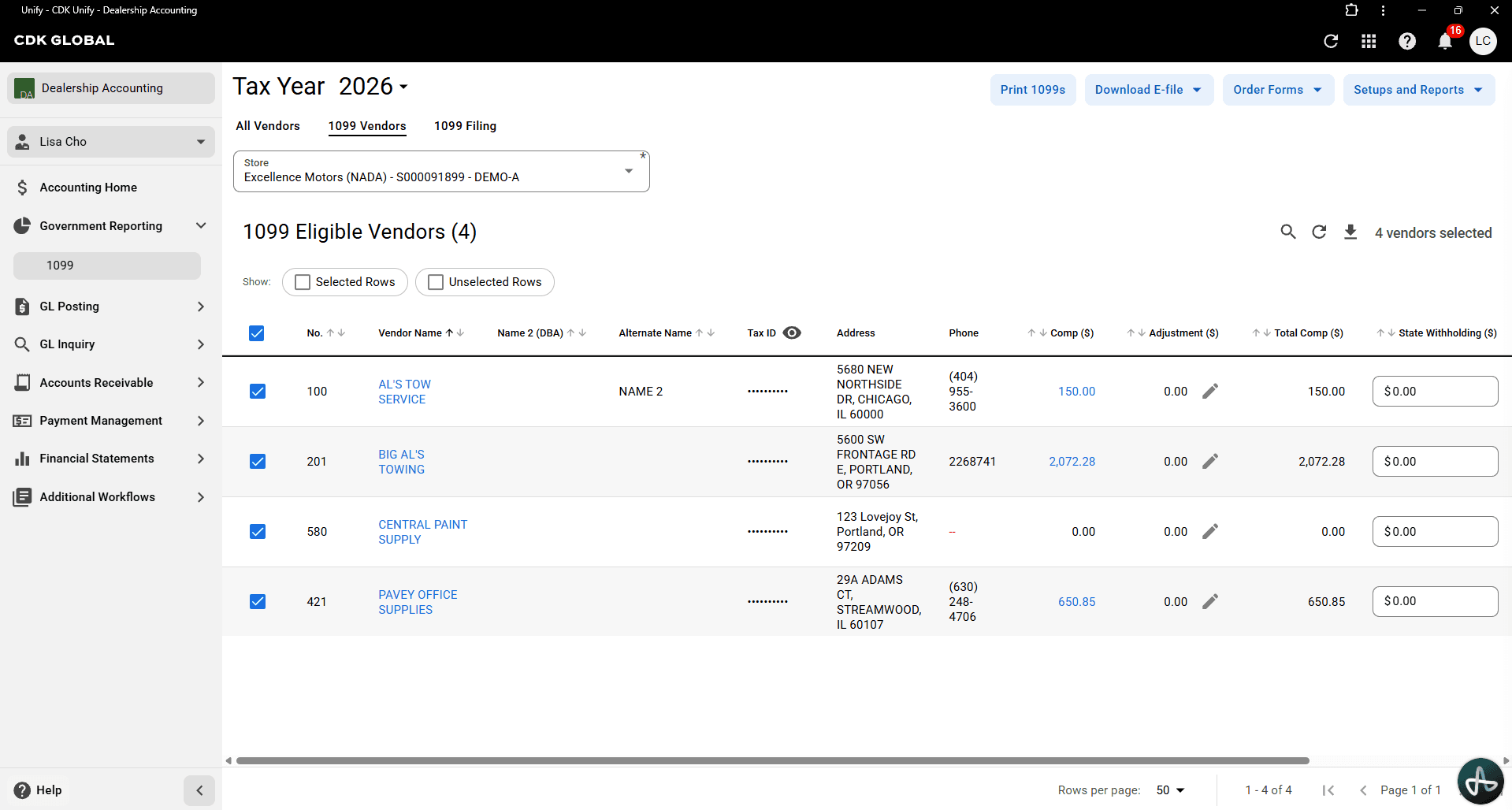1512x810 pixels.
Task: Refresh the 1099 Eligible Vendors list
Action: (1319, 232)
